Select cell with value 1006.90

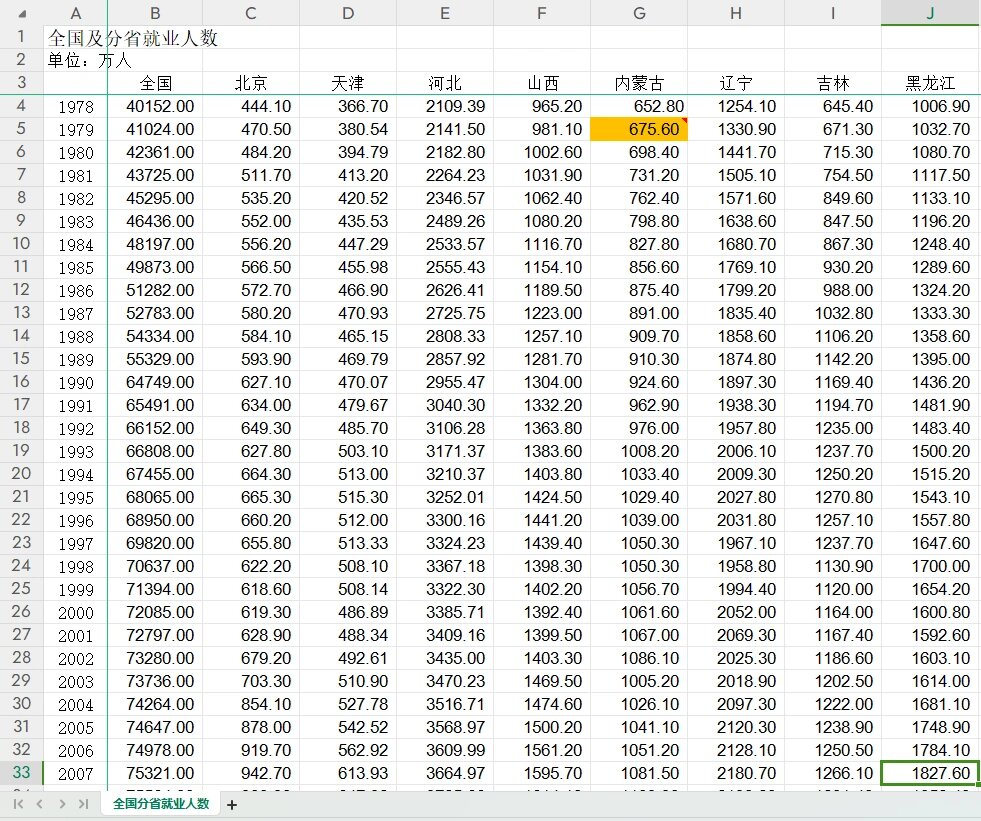[930, 106]
